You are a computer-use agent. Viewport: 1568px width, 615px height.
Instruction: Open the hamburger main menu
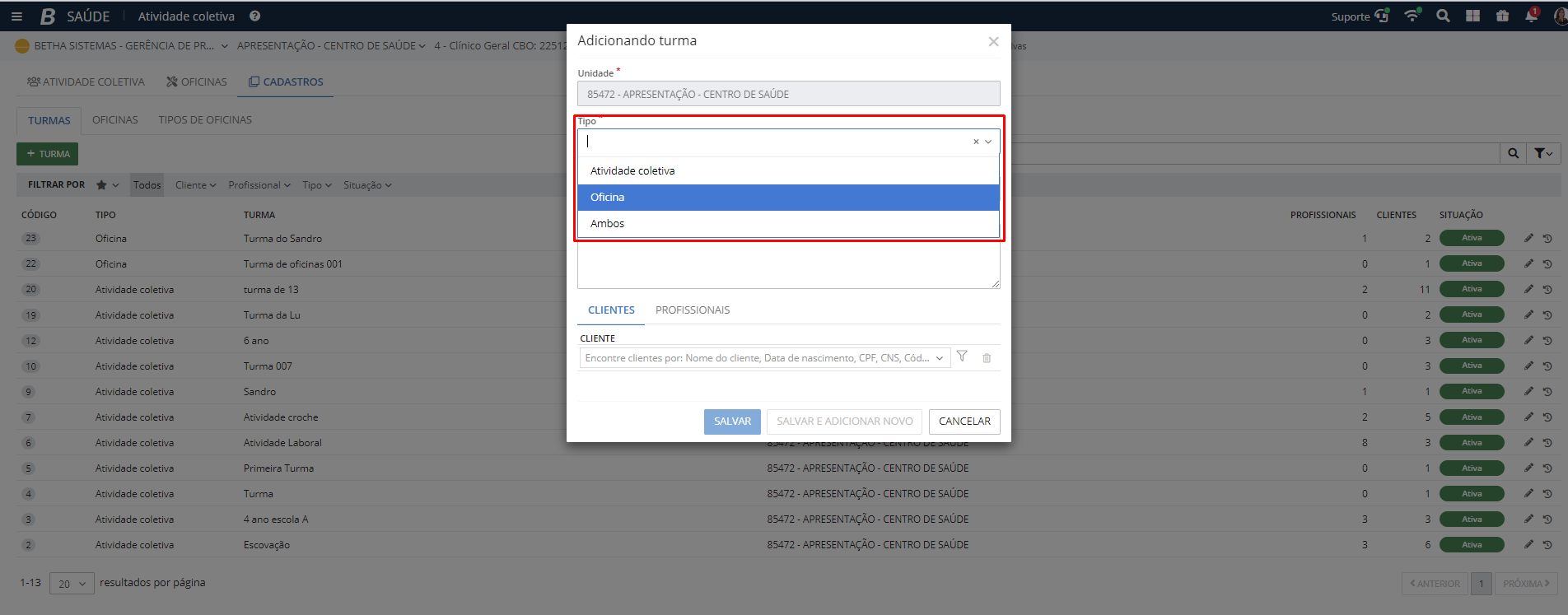coord(16,16)
